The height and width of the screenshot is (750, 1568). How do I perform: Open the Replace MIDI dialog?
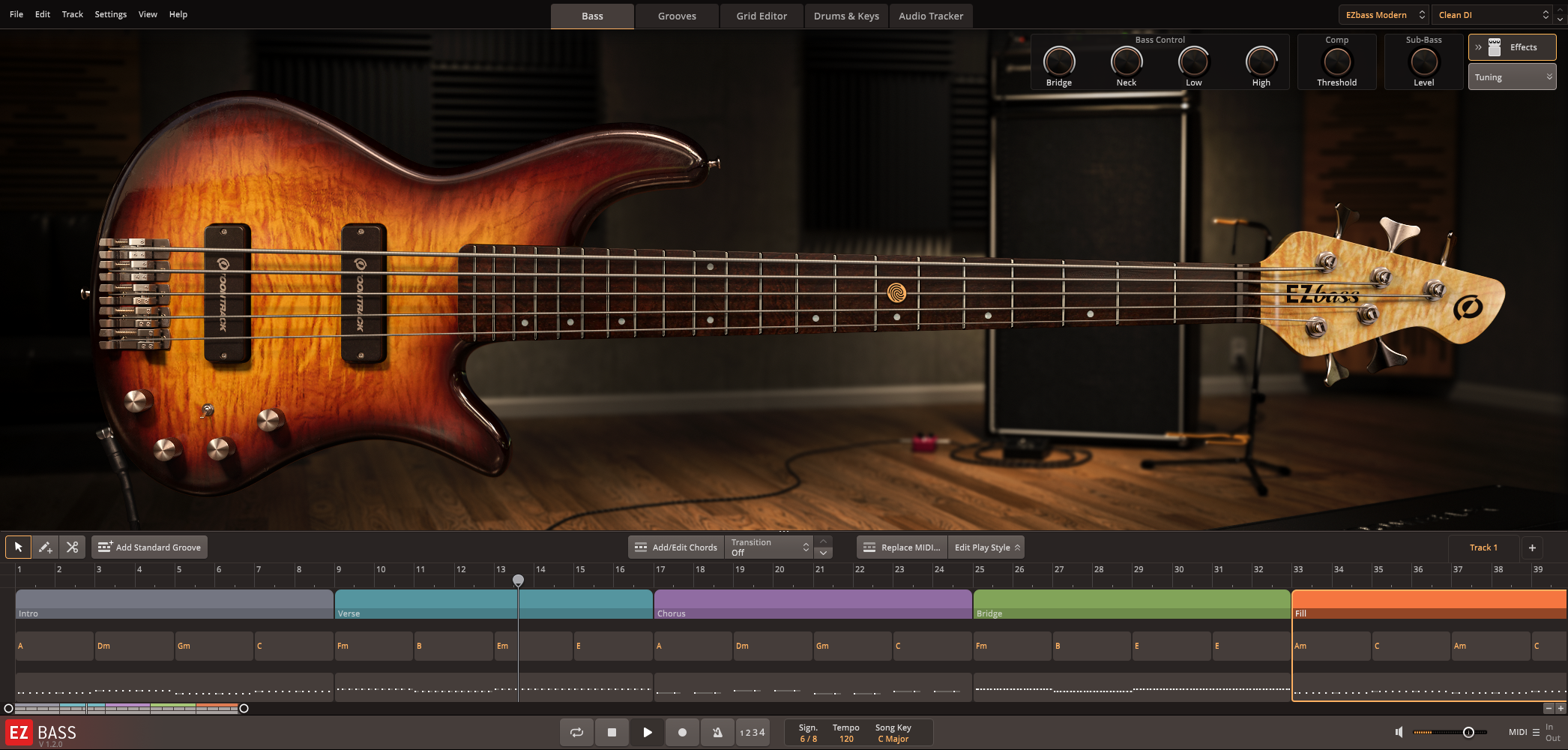[x=900, y=547]
